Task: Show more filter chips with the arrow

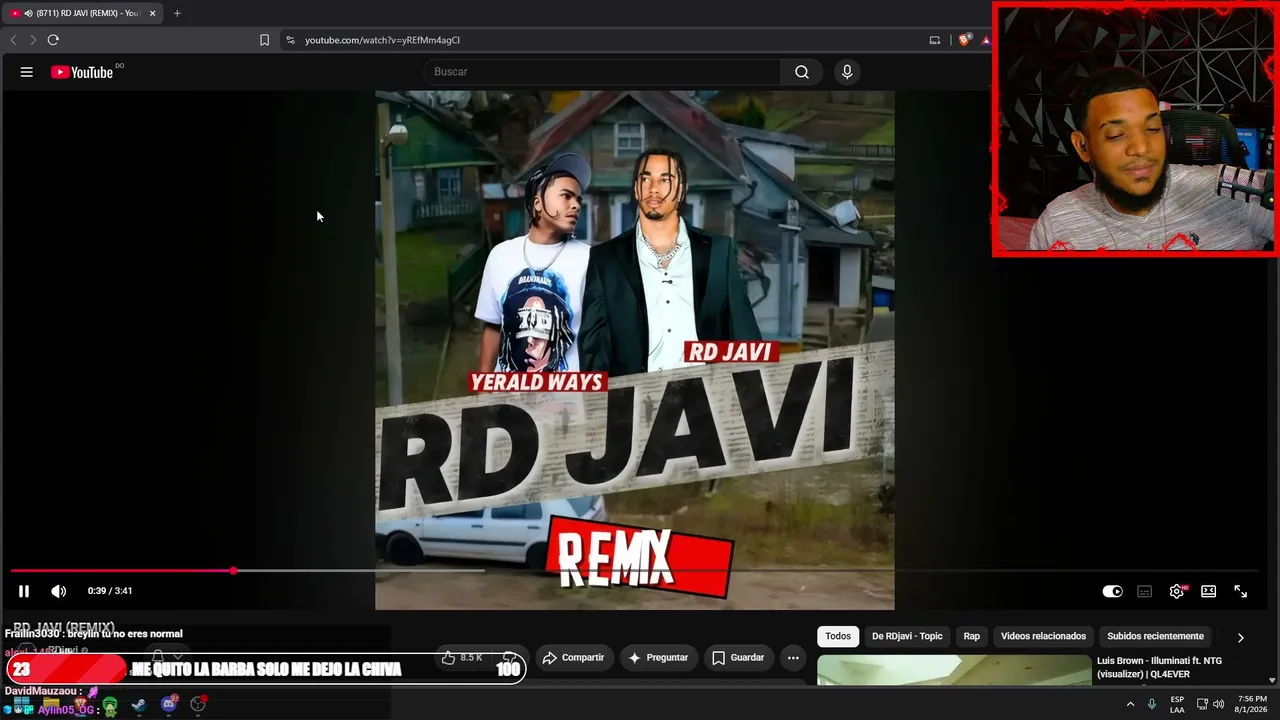Action: [1240, 637]
